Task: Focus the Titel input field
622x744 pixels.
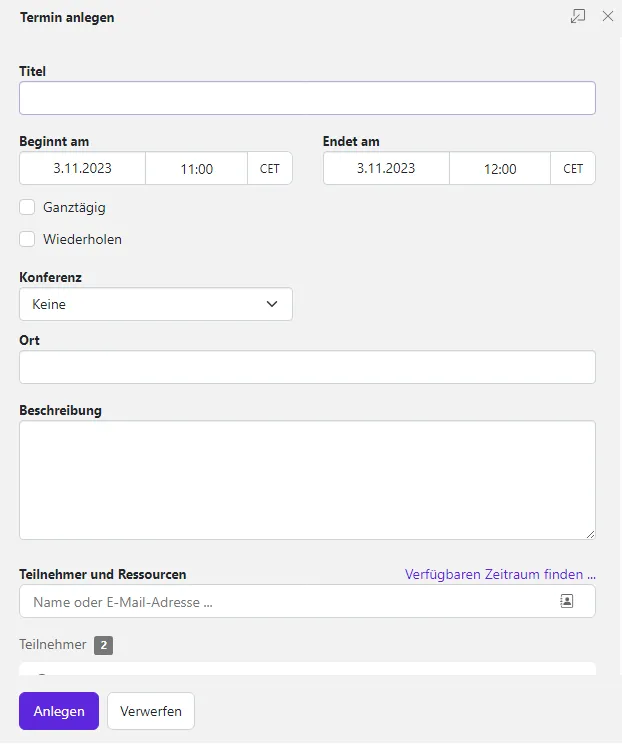Action: (307, 98)
